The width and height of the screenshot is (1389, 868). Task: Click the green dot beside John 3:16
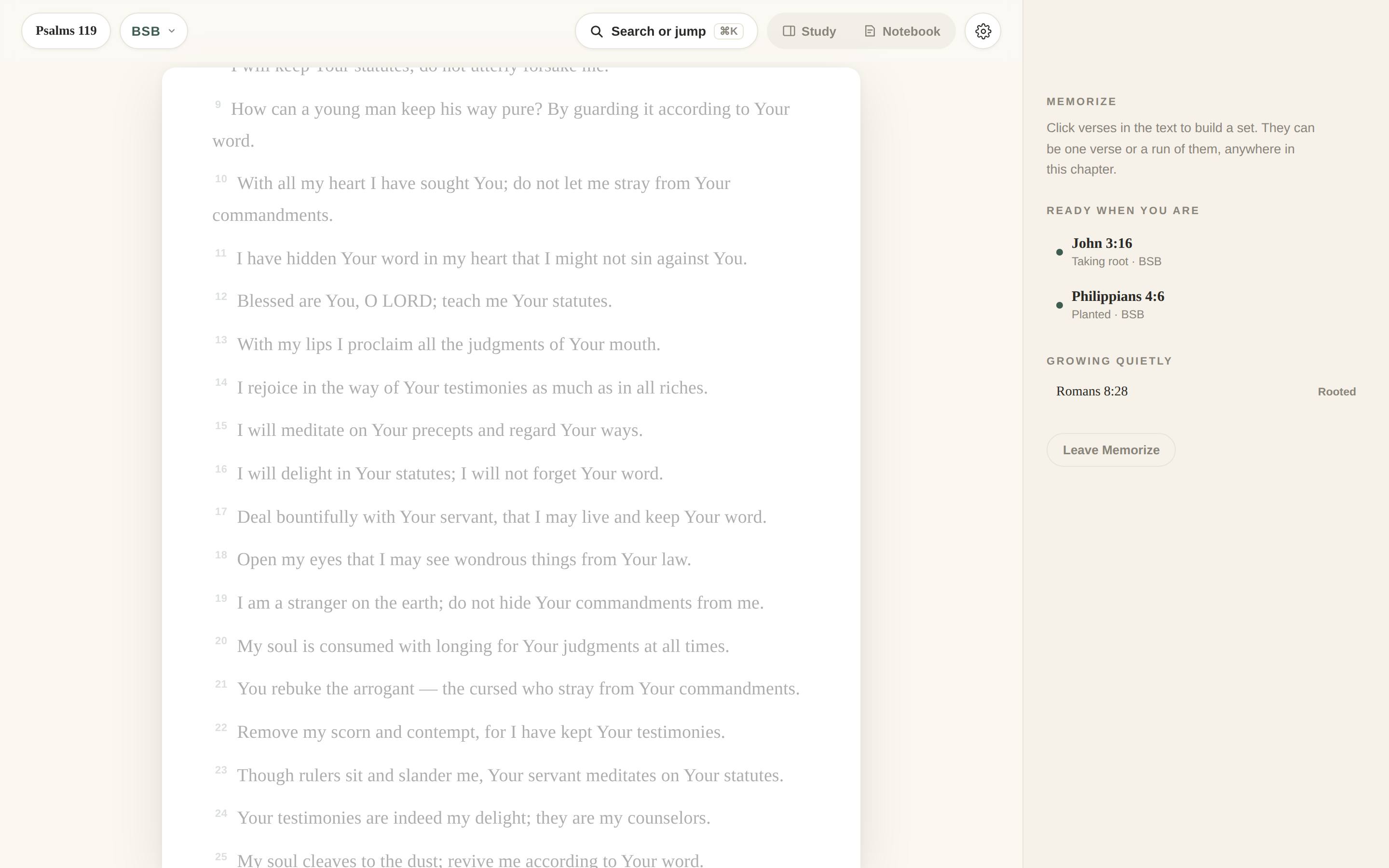pyautogui.click(x=1060, y=252)
